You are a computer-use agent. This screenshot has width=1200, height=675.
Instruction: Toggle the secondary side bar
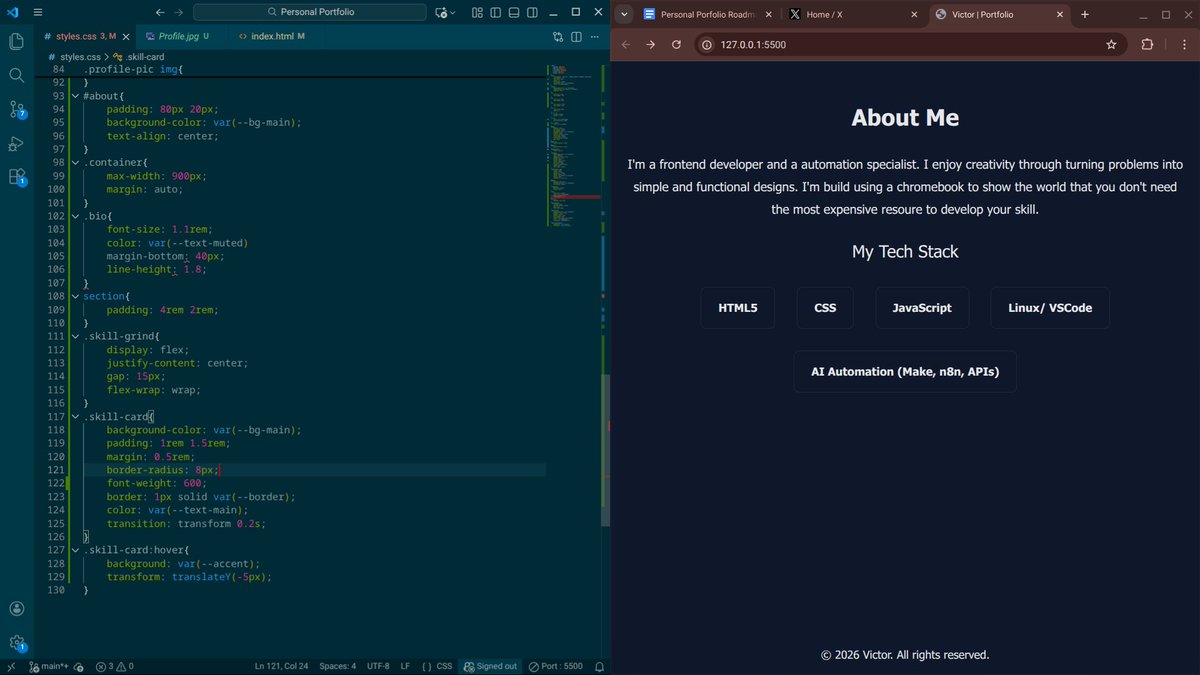(532, 12)
